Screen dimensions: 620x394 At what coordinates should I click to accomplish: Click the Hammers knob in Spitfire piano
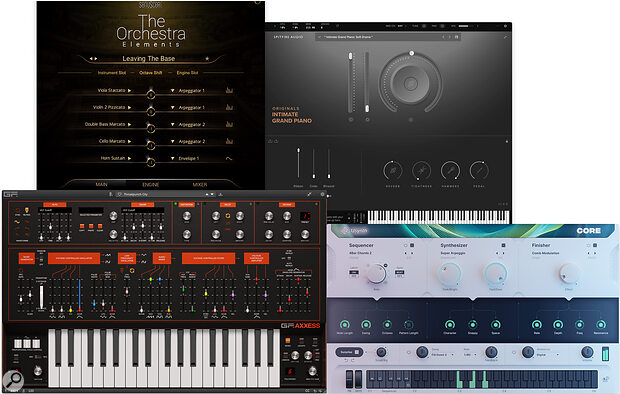point(450,171)
